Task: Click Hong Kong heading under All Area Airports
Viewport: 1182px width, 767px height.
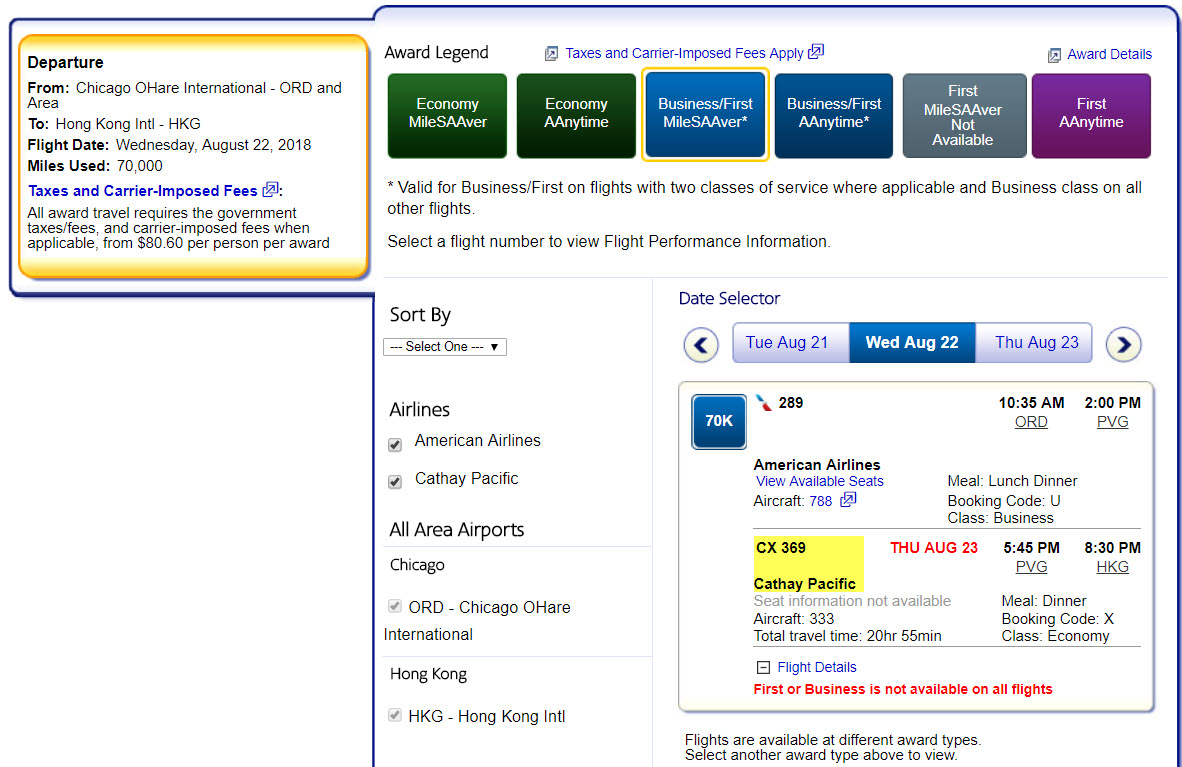Action: pyautogui.click(x=428, y=674)
